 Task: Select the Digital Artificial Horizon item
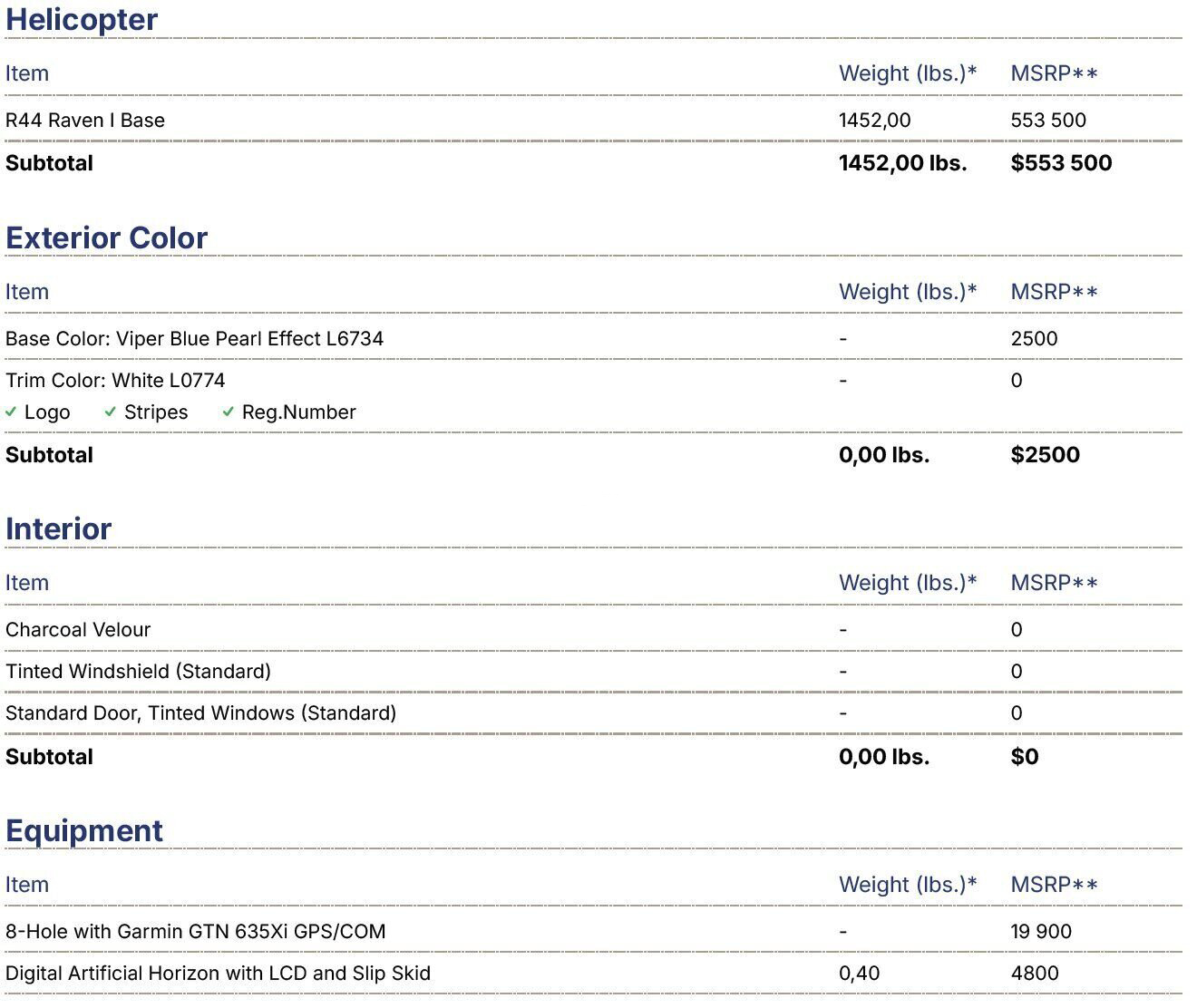(x=218, y=974)
